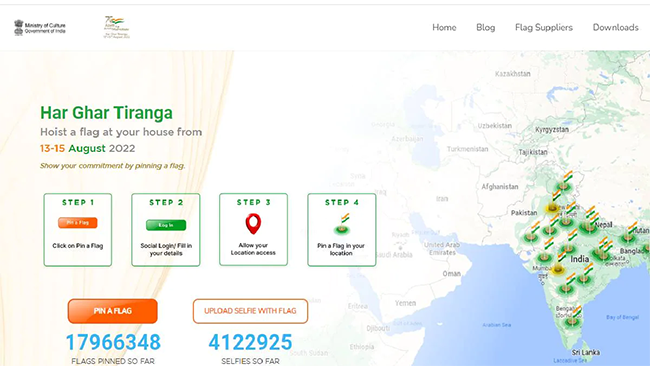Click the Sri Lanka label on map
The image size is (650, 366).
586,352
